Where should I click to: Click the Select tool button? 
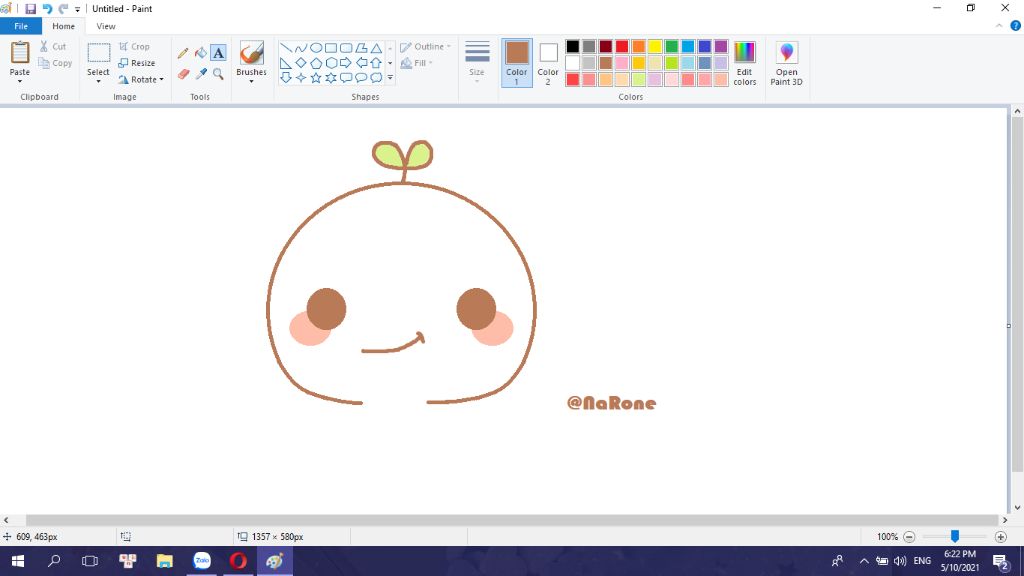coord(98,59)
